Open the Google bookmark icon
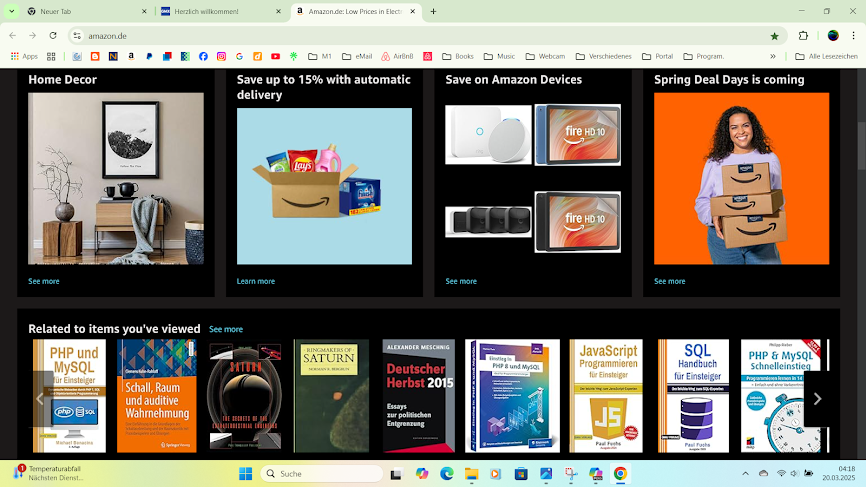Viewport: 866px width, 487px height. [239, 56]
